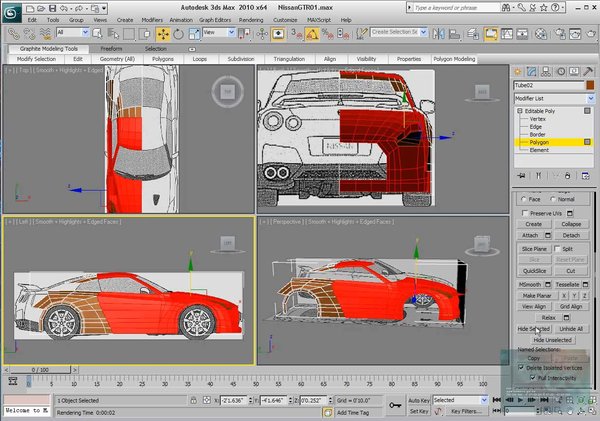This screenshot has width=600, height=421.
Task: Open the key filter Selected dropdown
Action: point(460,400)
